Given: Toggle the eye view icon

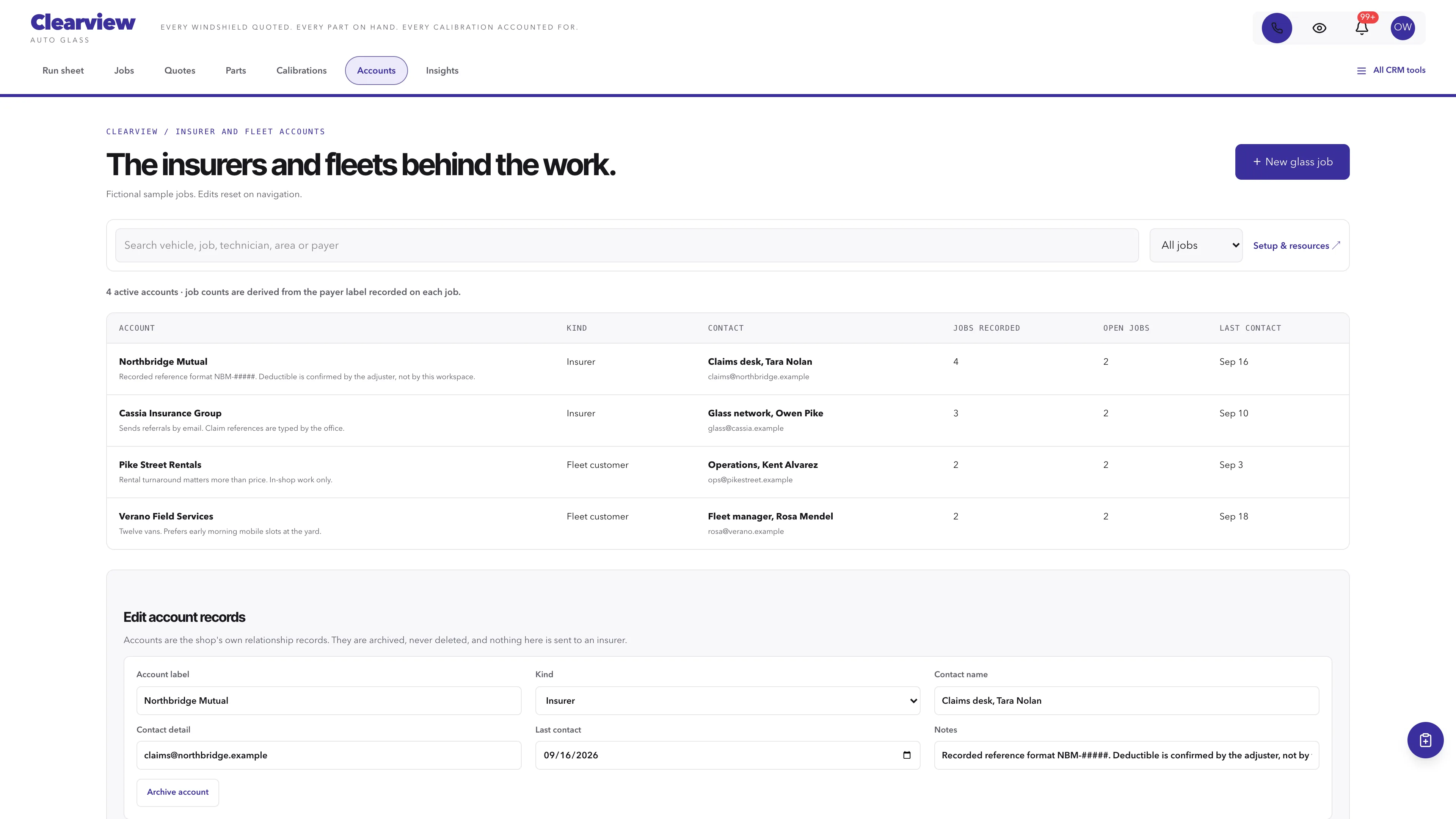Looking at the screenshot, I should pos(1319,28).
